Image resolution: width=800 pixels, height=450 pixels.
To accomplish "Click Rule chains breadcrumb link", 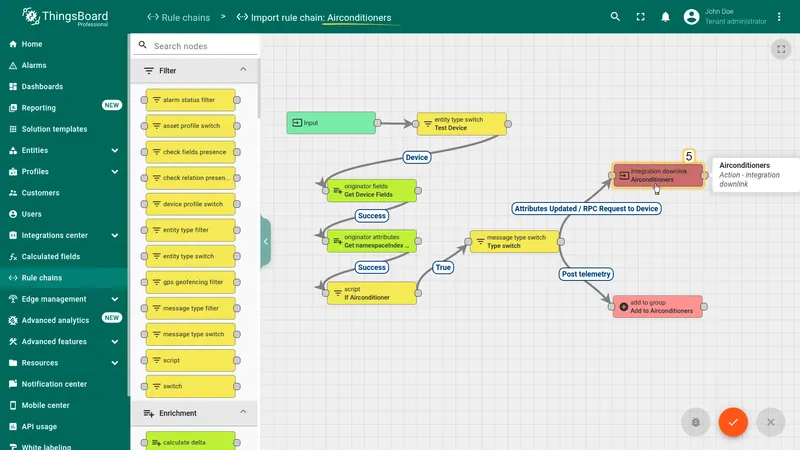I will tap(179, 17).
